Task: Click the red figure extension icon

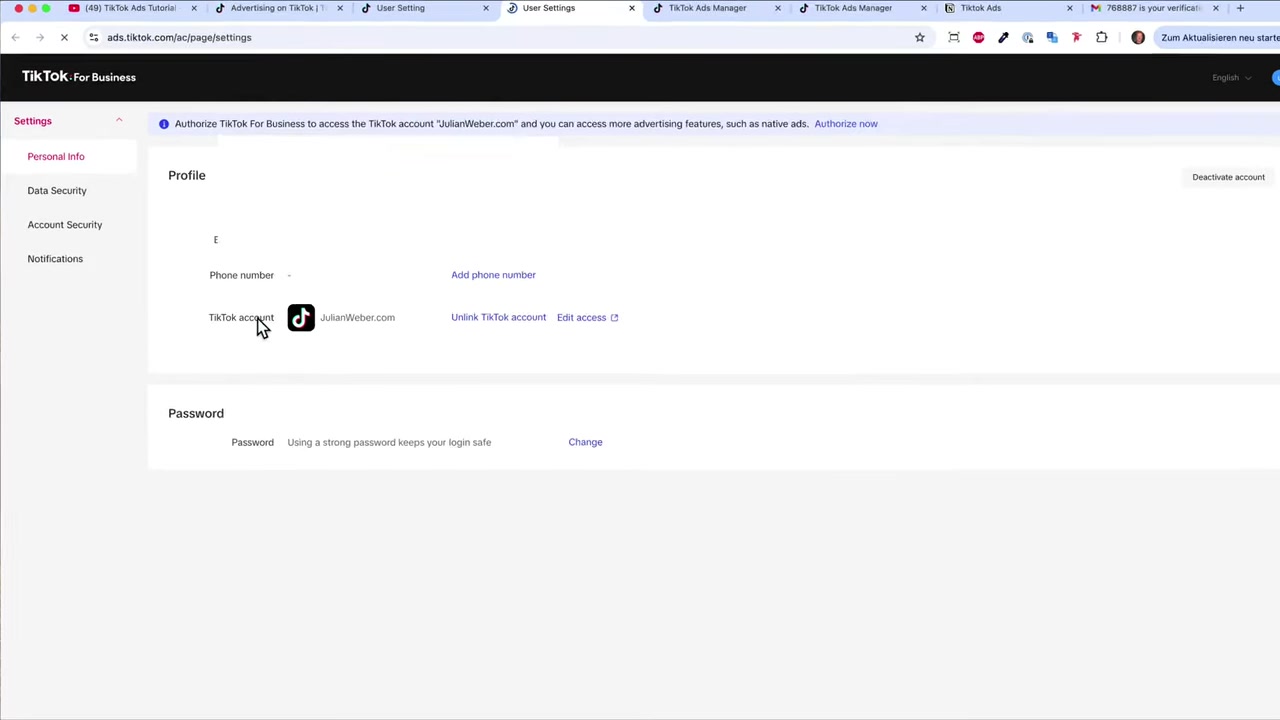Action: click(1076, 38)
